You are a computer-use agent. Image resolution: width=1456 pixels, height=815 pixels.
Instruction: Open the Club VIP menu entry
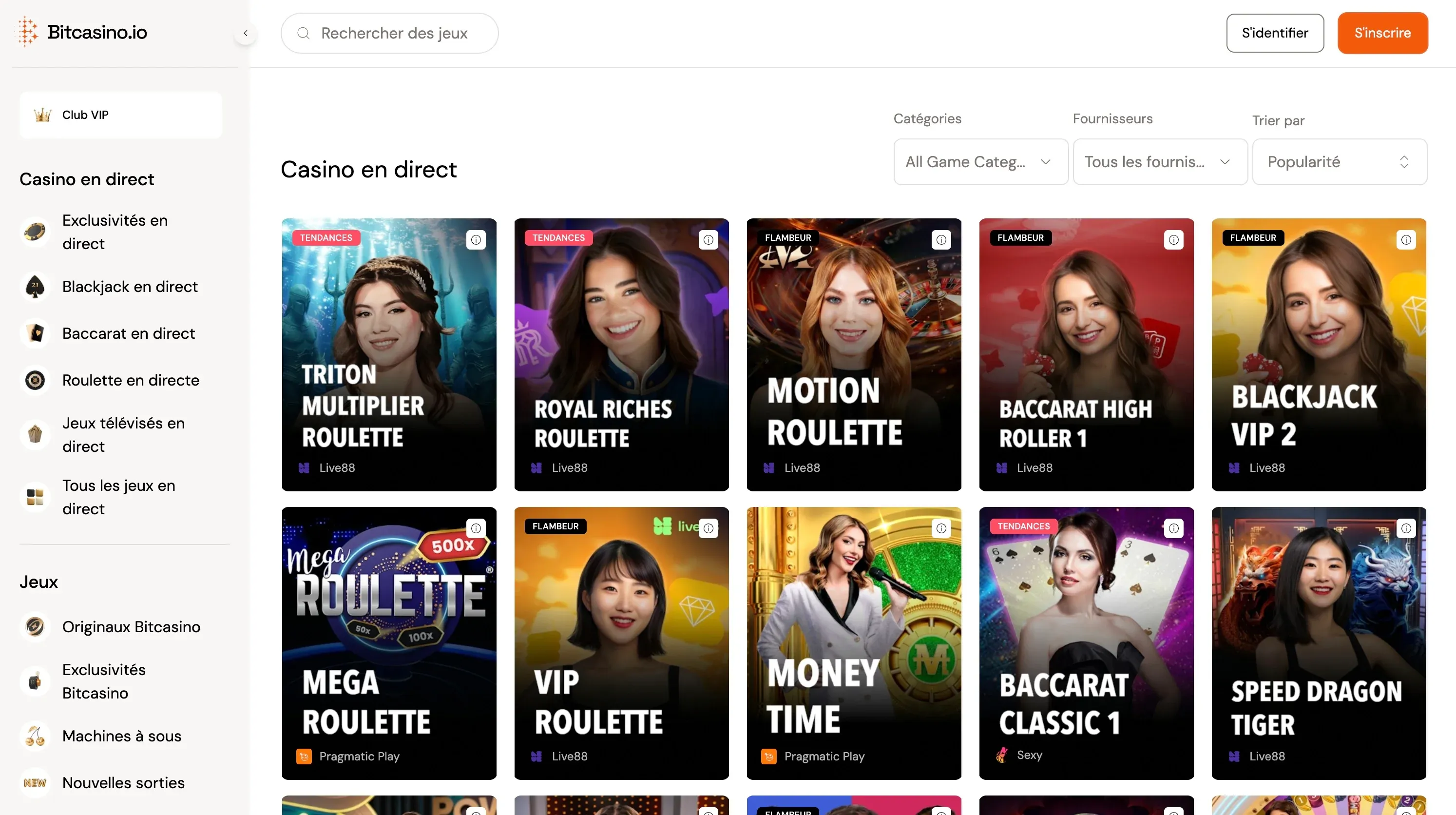[120, 115]
